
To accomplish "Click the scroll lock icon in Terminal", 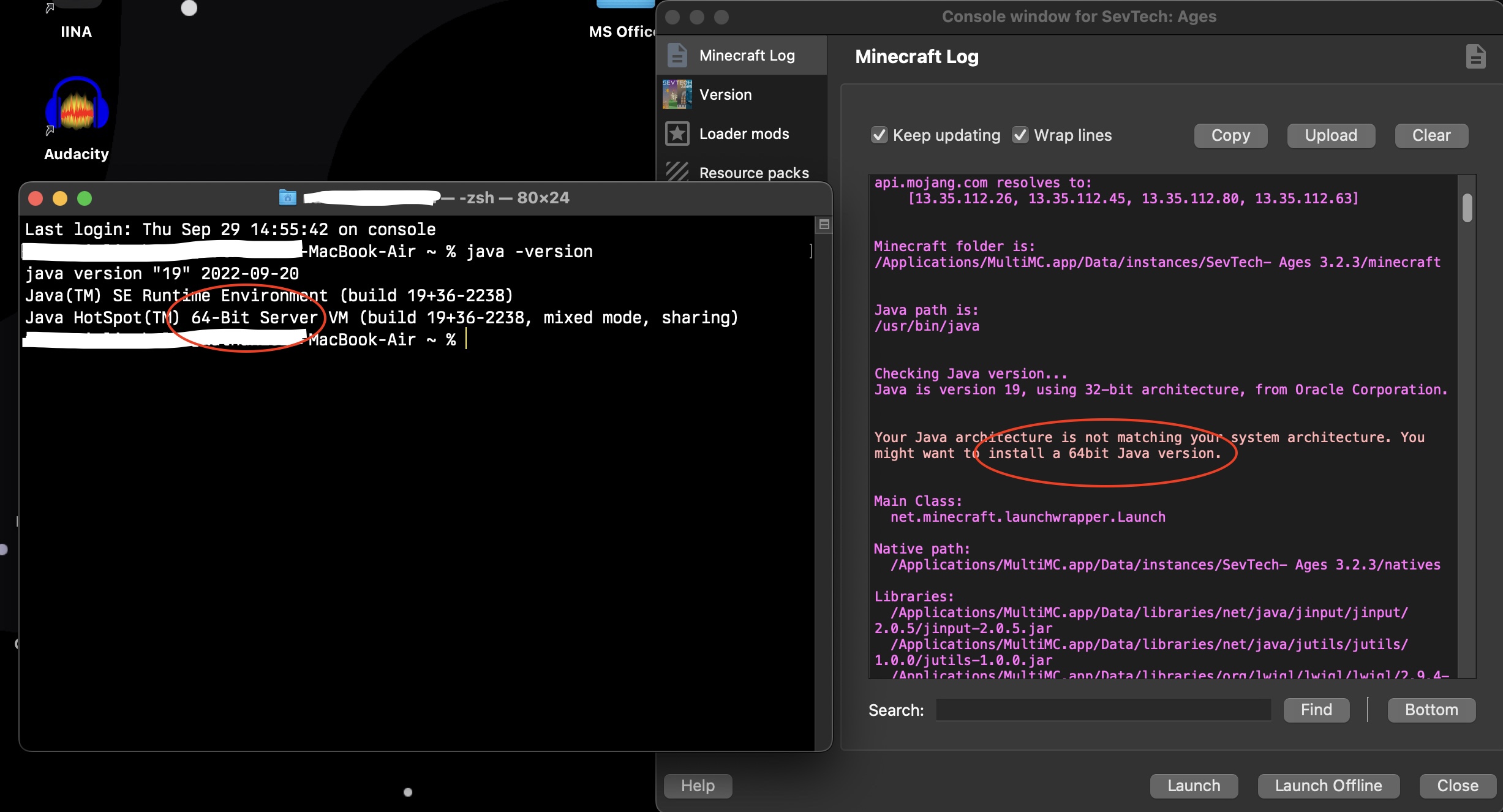I will (x=824, y=225).
